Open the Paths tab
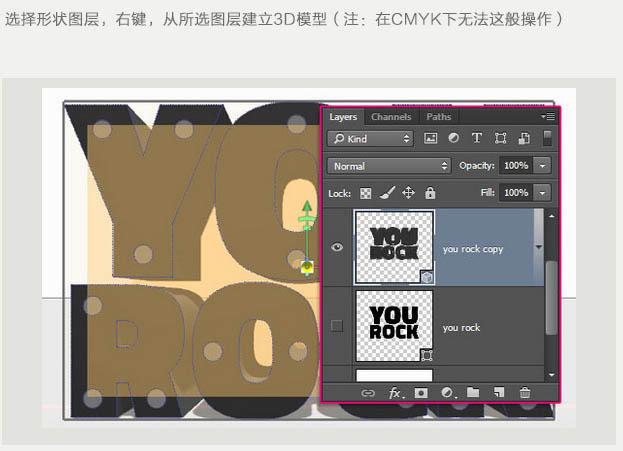 coord(438,117)
